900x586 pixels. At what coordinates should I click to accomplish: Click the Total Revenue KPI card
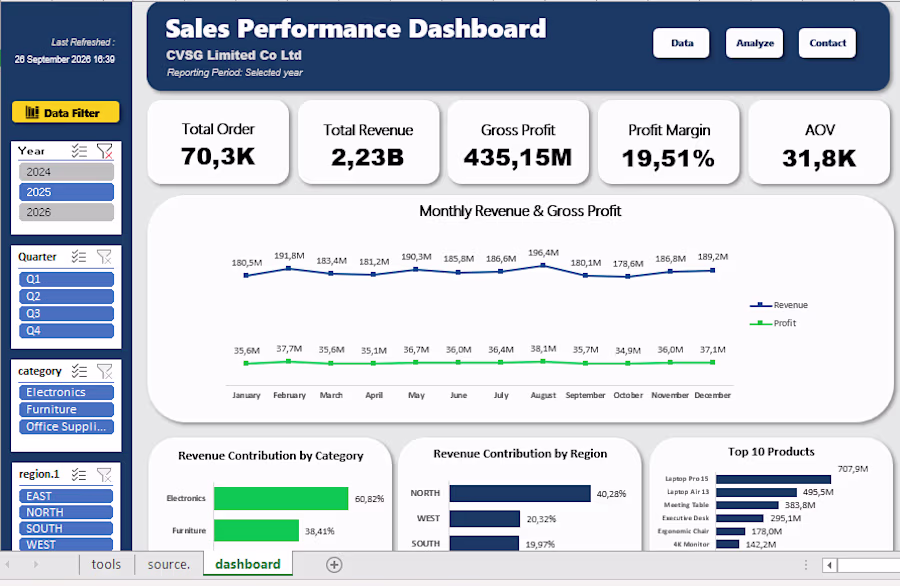(x=368, y=143)
